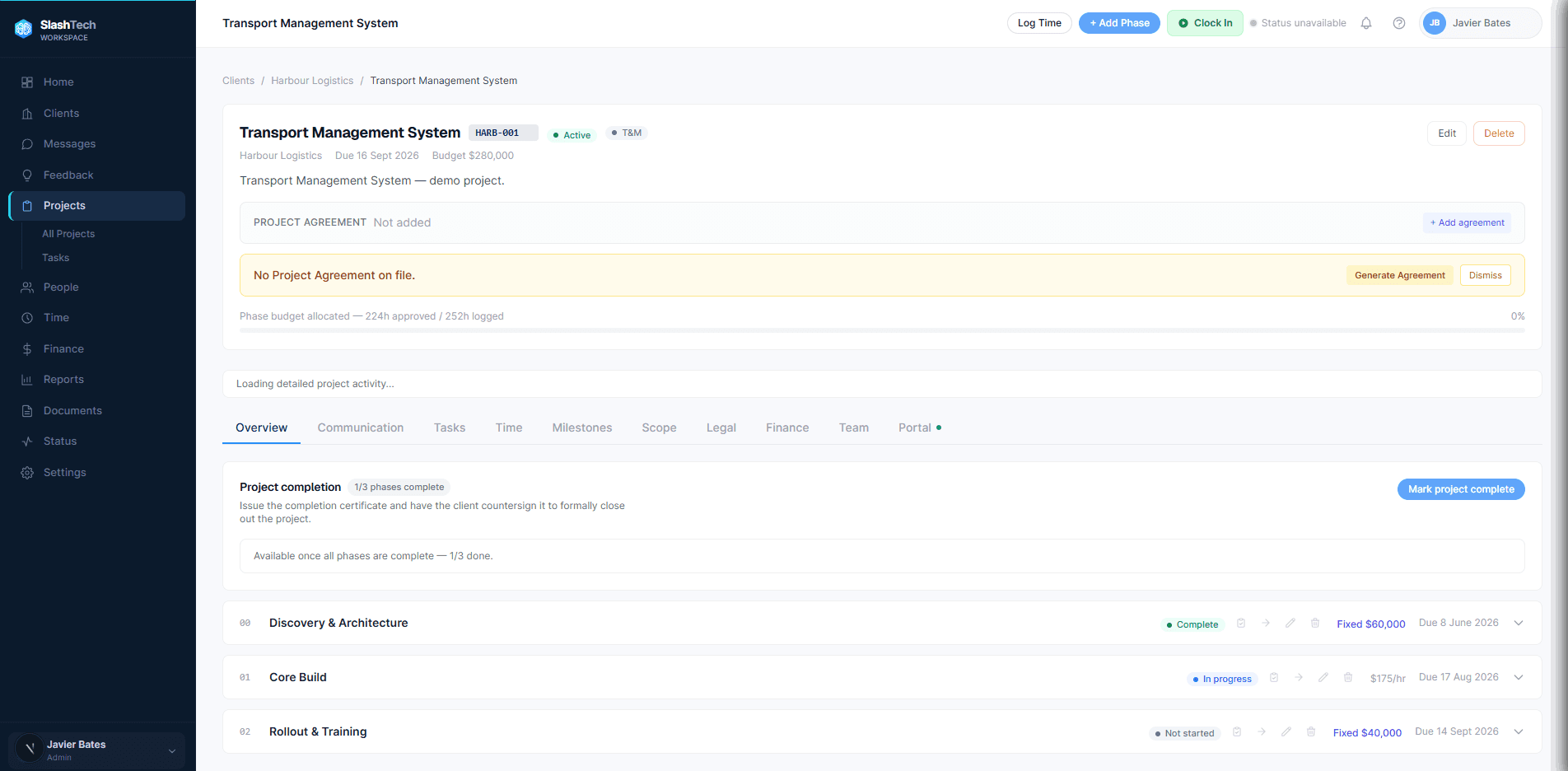
Task: Open clipboard checklist icon on Rollout & Training
Action: tap(1237, 732)
